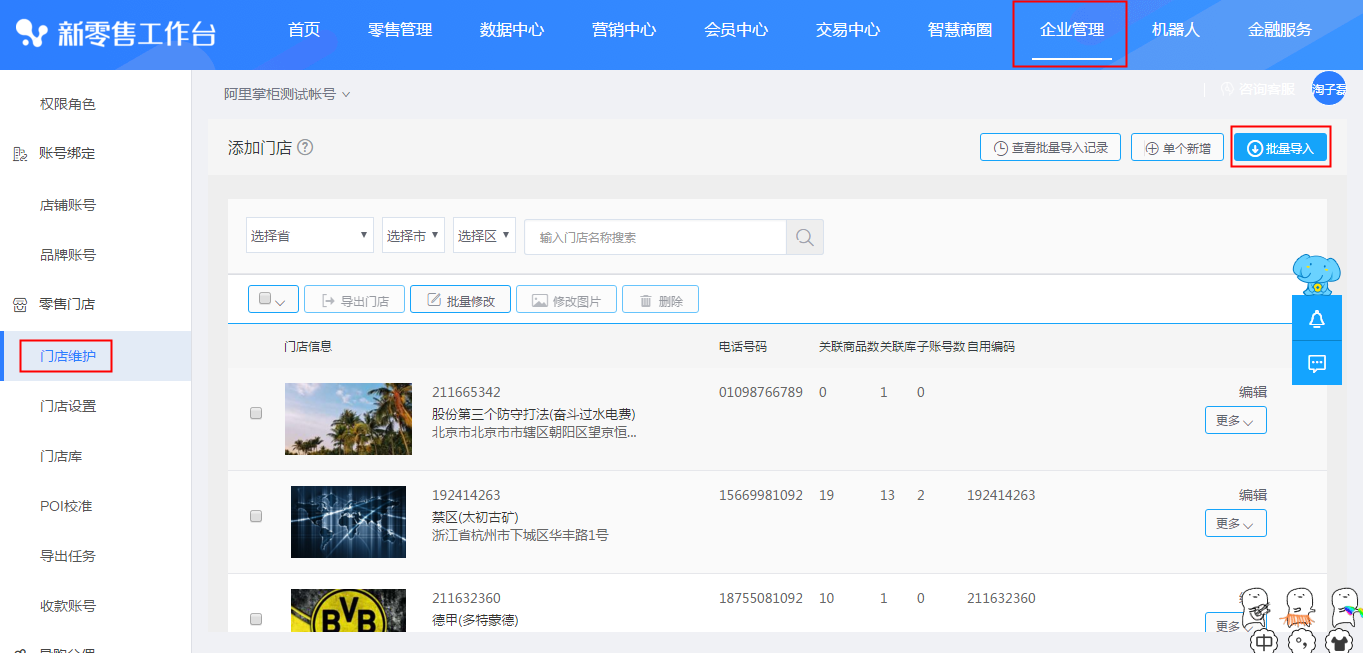Open the 首页 tab
The height and width of the screenshot is (653, 1363).
(304, 30)
